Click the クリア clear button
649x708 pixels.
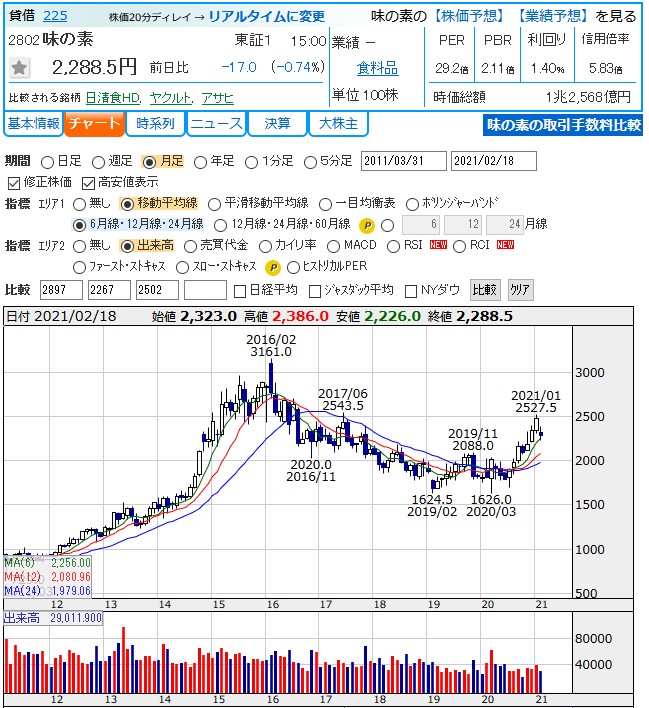pyautogui.click(x=520, y=289)
